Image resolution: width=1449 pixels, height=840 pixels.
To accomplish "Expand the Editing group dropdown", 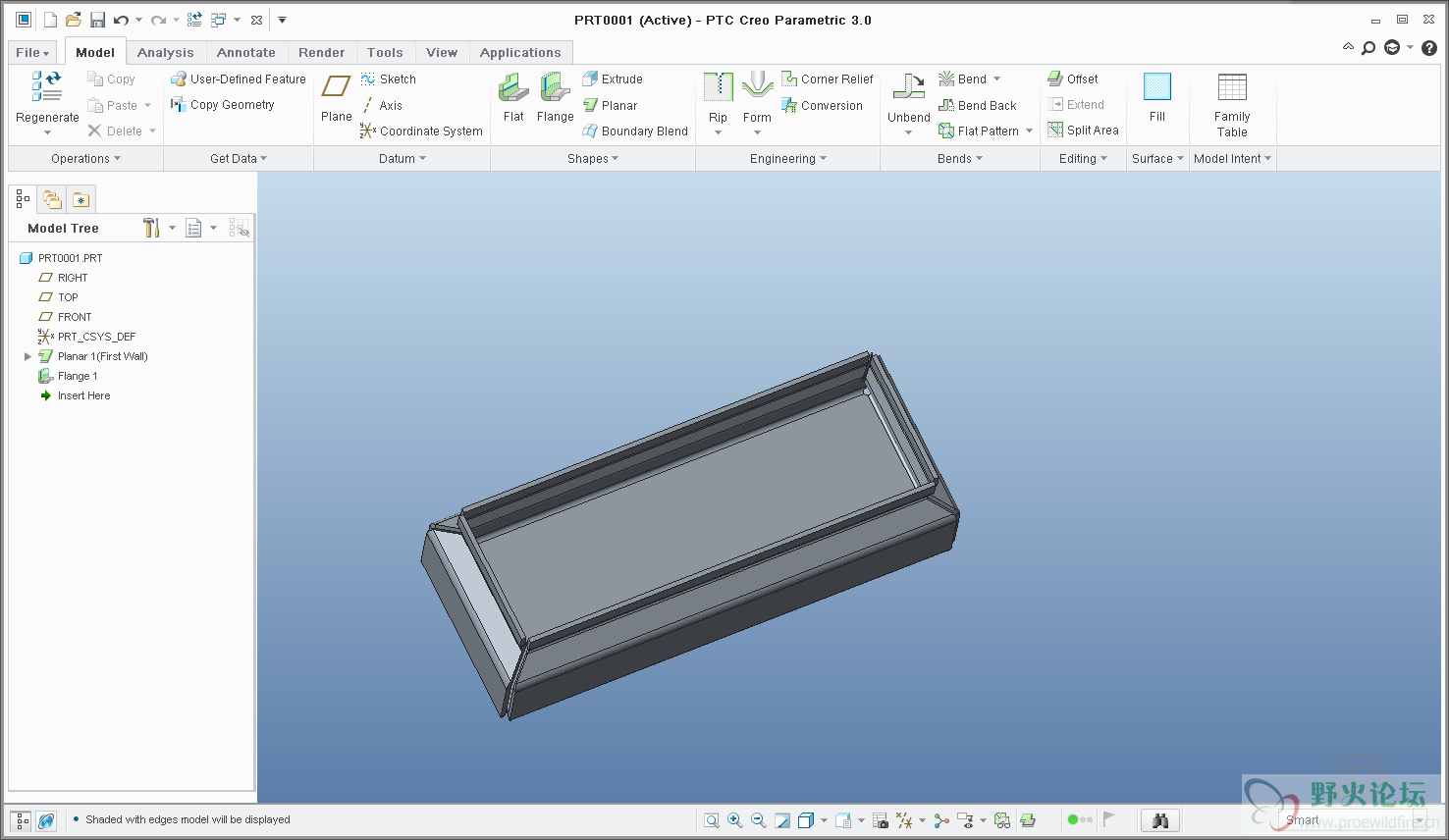I will (x=1083, y=159).
